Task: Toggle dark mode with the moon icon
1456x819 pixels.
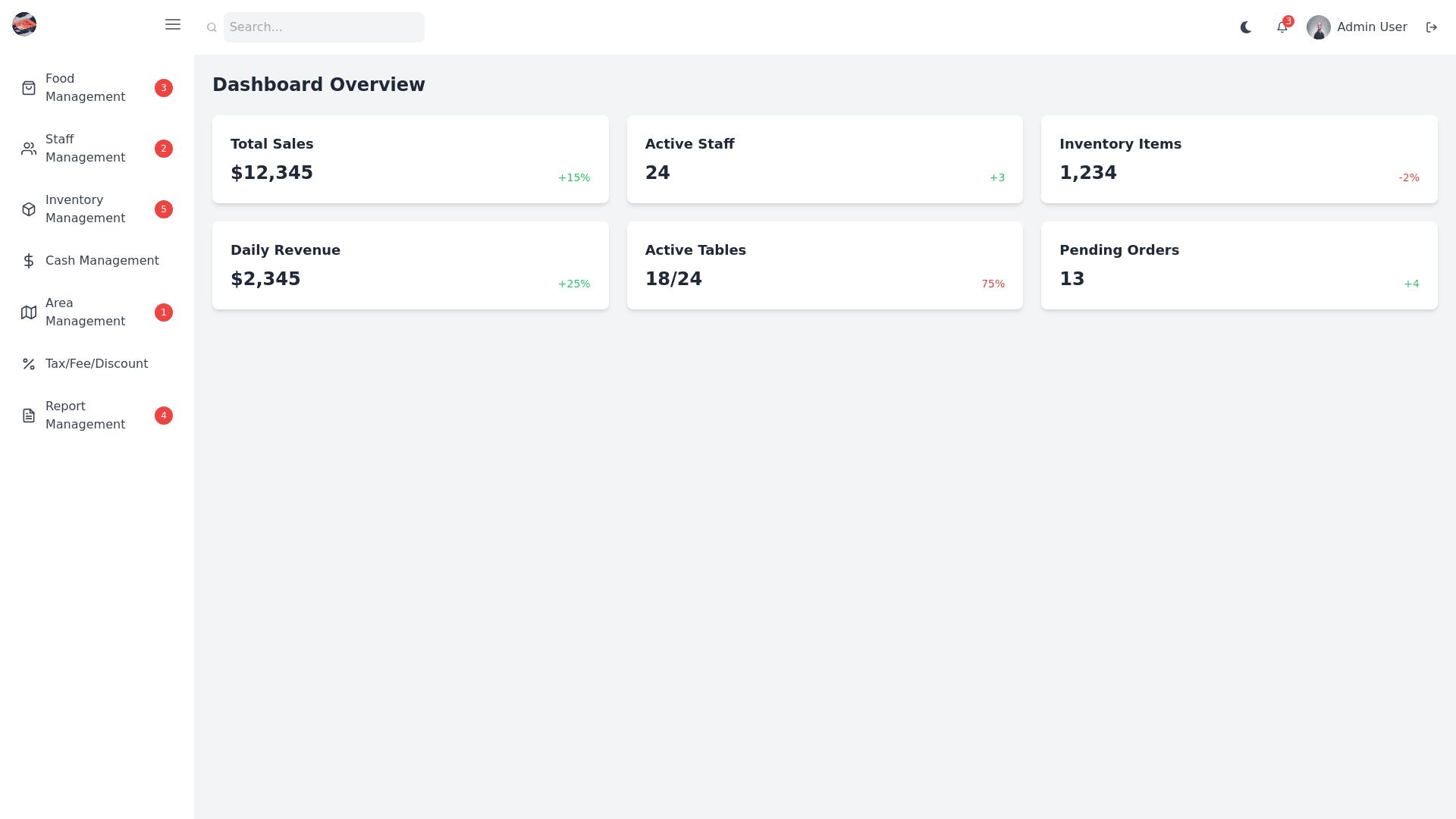Action: tap(1246, 27)
